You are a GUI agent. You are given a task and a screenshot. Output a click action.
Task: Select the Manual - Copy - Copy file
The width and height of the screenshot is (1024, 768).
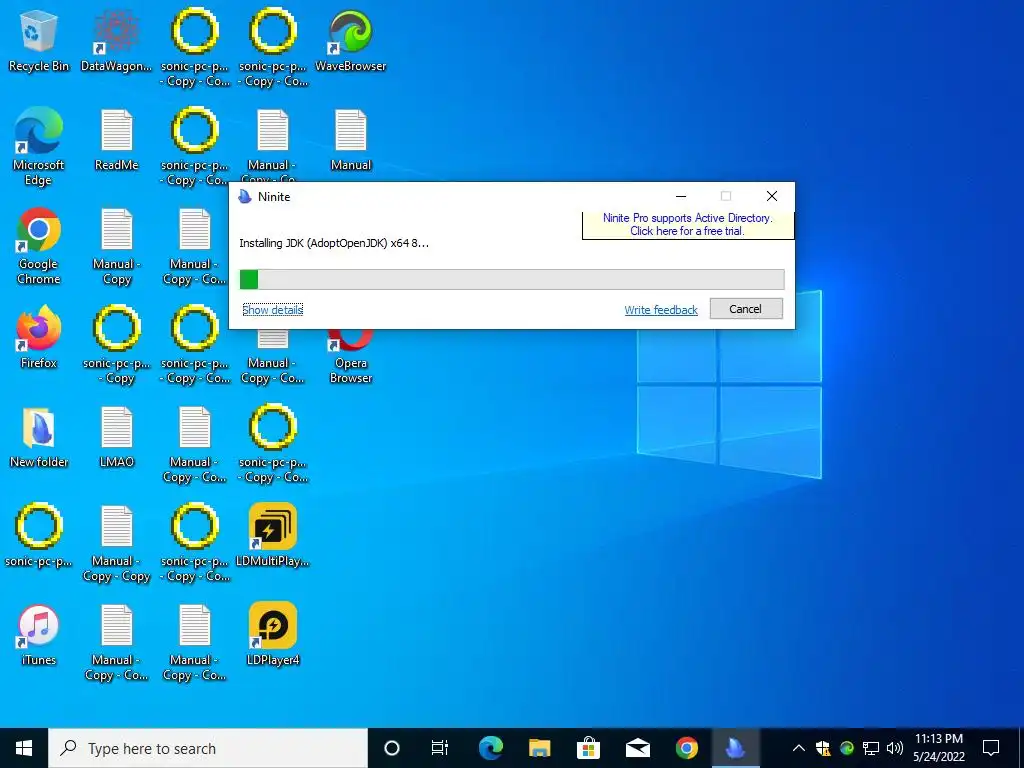(116, 543)
